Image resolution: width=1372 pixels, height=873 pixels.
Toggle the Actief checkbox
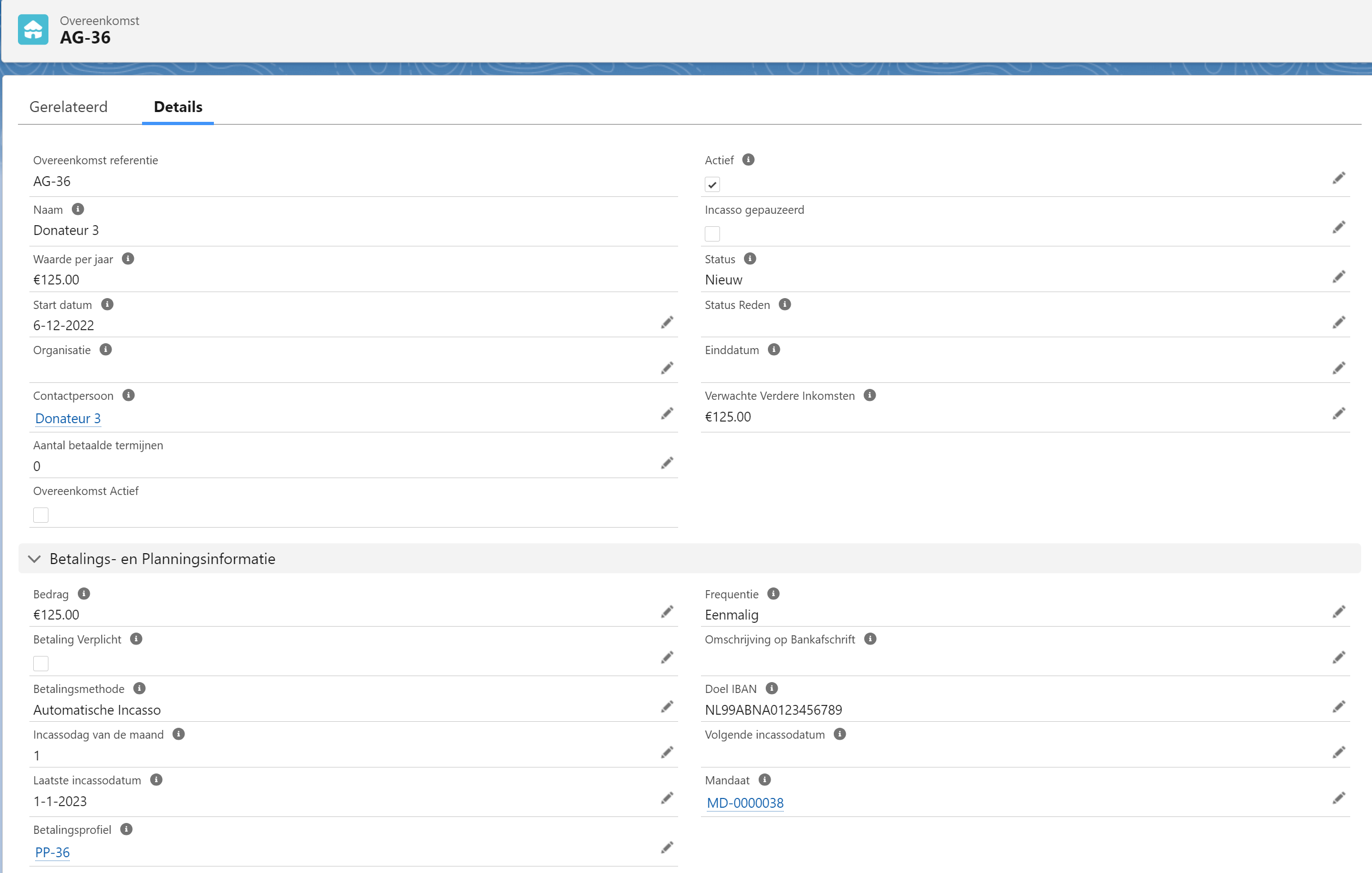click(x=712, y=184)
